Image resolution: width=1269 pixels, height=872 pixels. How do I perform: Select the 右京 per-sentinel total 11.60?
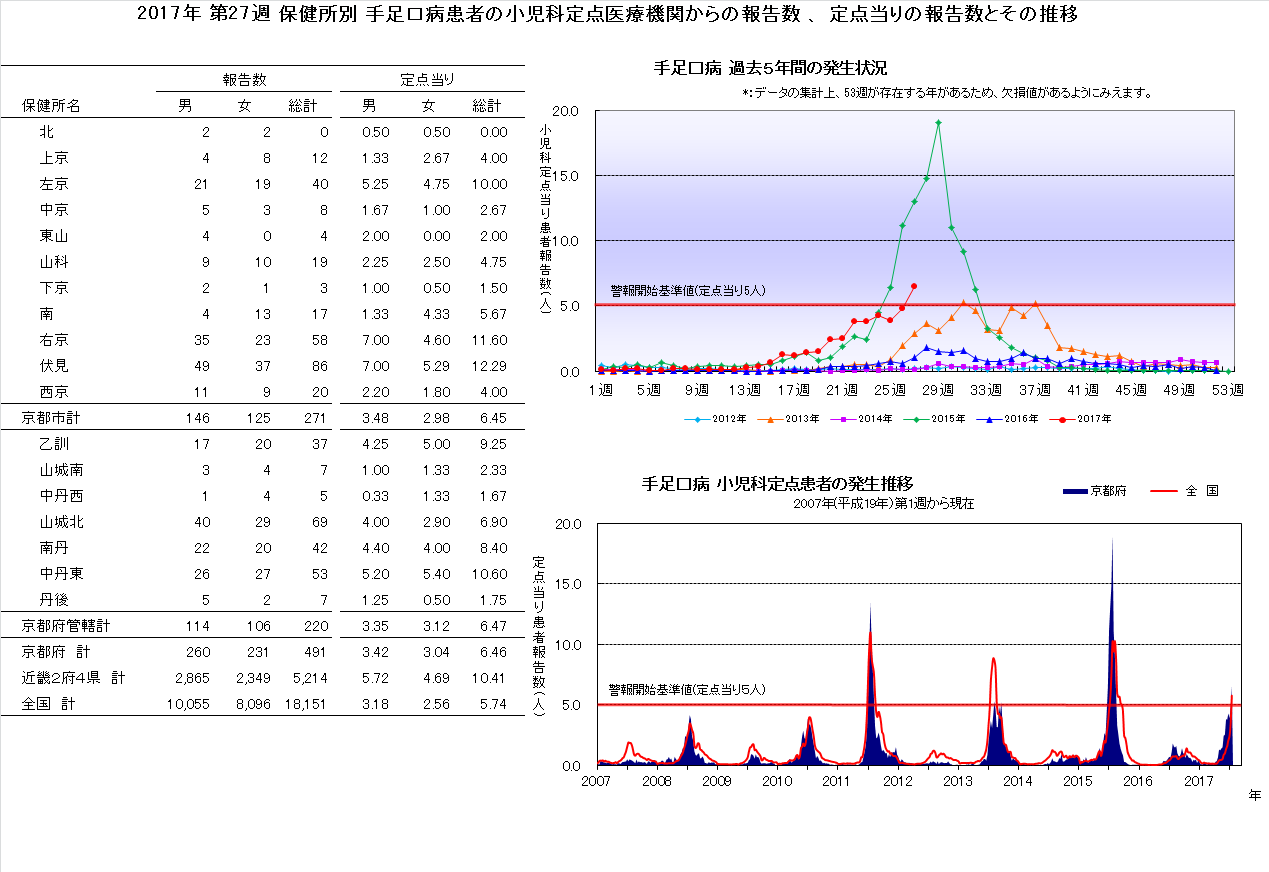point(490,340)
